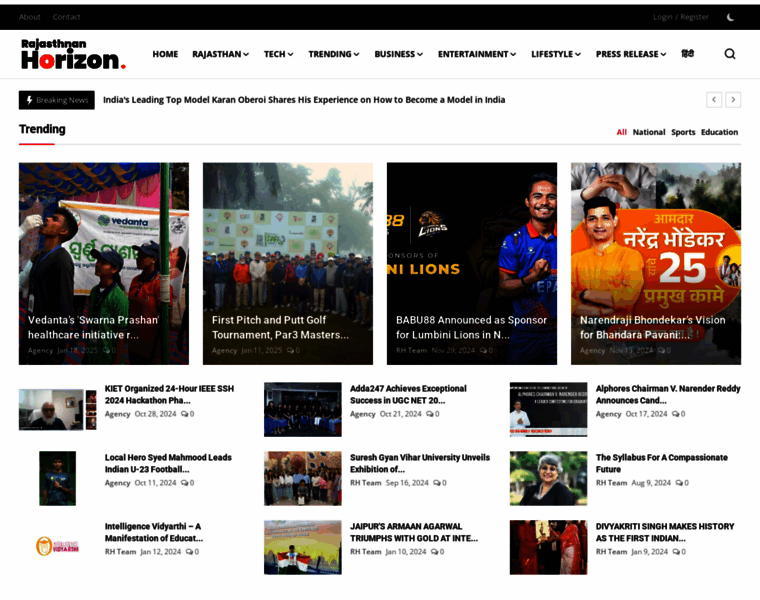Open the About link in top bar

(x=30, y=17)
